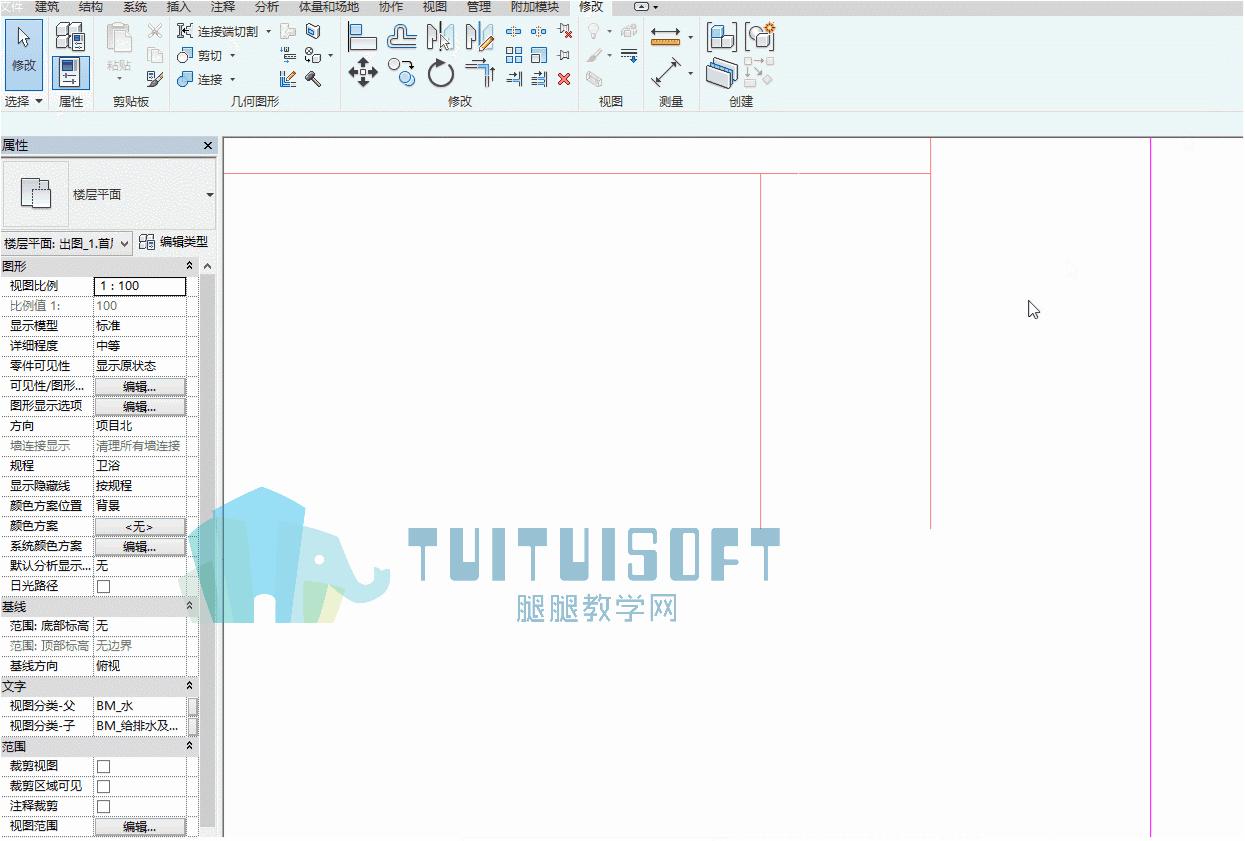Image resolution: width=1245 pixels, height=841 pixels.
Task: Select the Array tool icon
Action: (514, 55)
